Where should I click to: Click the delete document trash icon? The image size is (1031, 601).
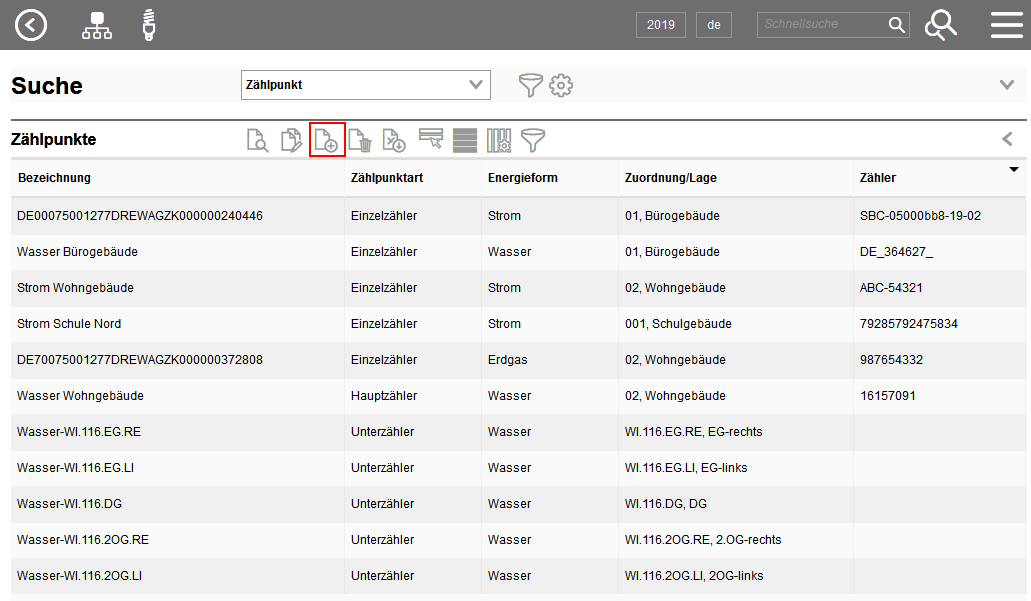coord(360,140)
